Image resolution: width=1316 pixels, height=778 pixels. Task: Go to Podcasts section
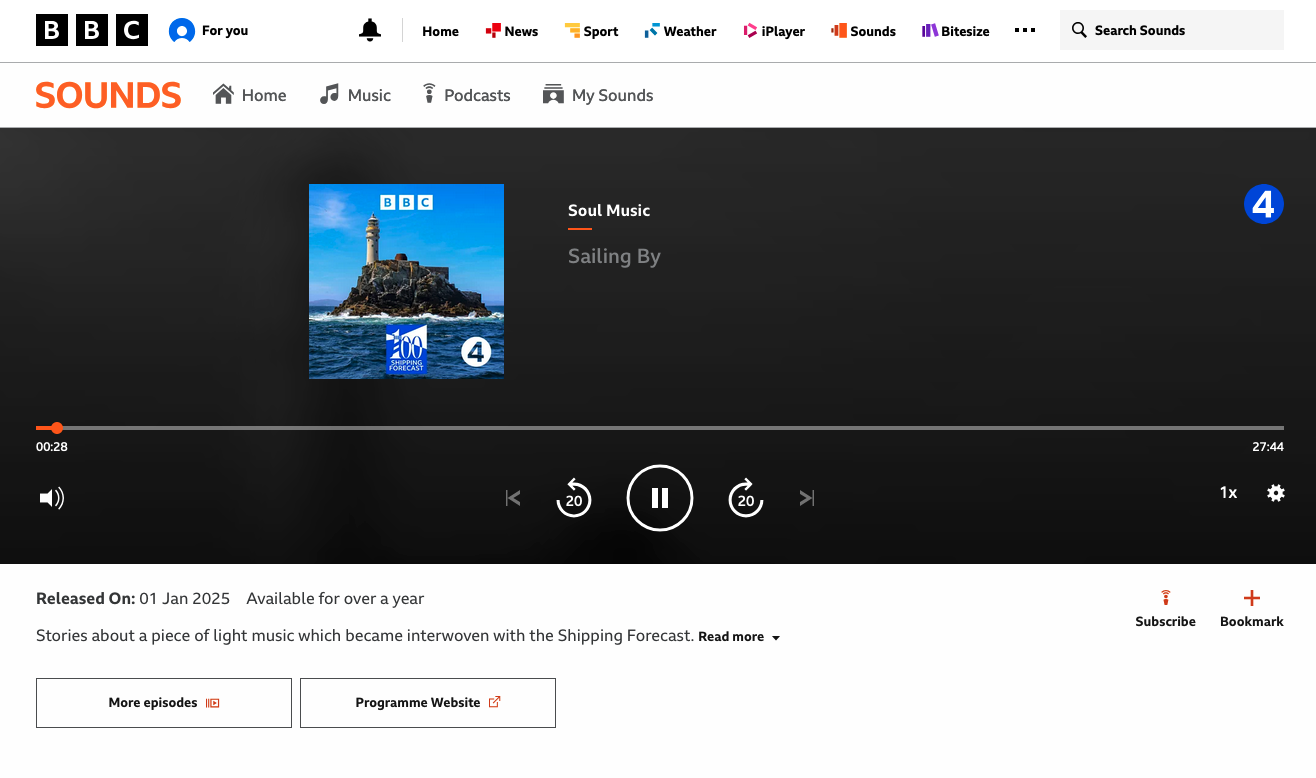466,95
